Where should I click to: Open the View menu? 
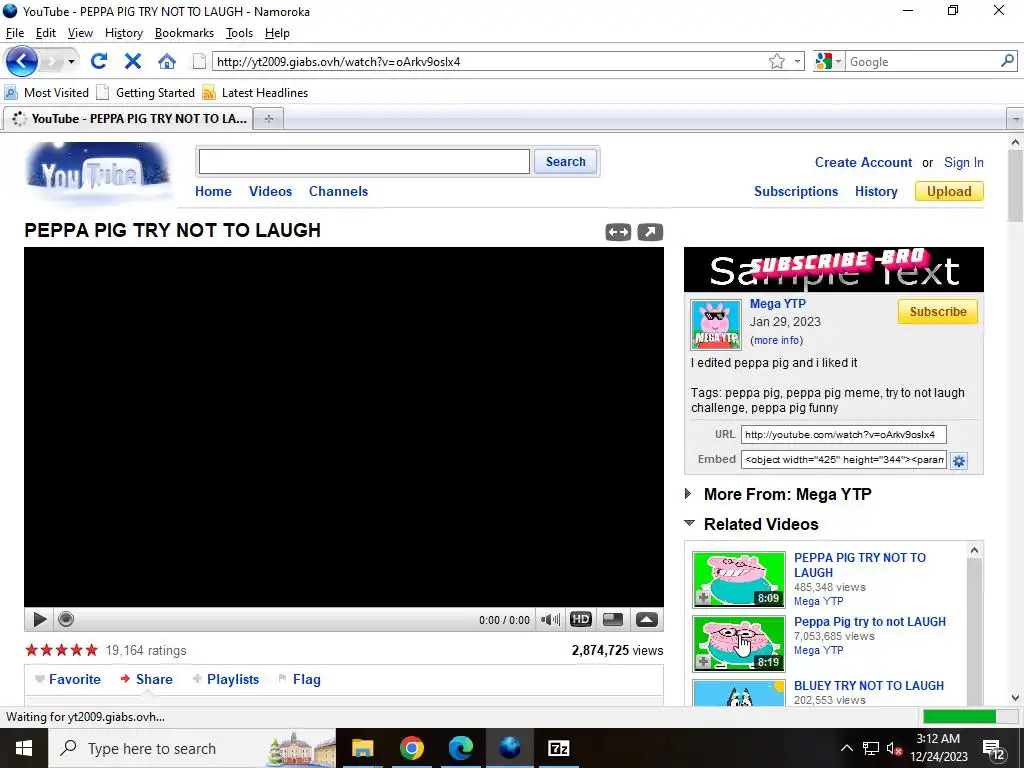[x=80, y=33]
